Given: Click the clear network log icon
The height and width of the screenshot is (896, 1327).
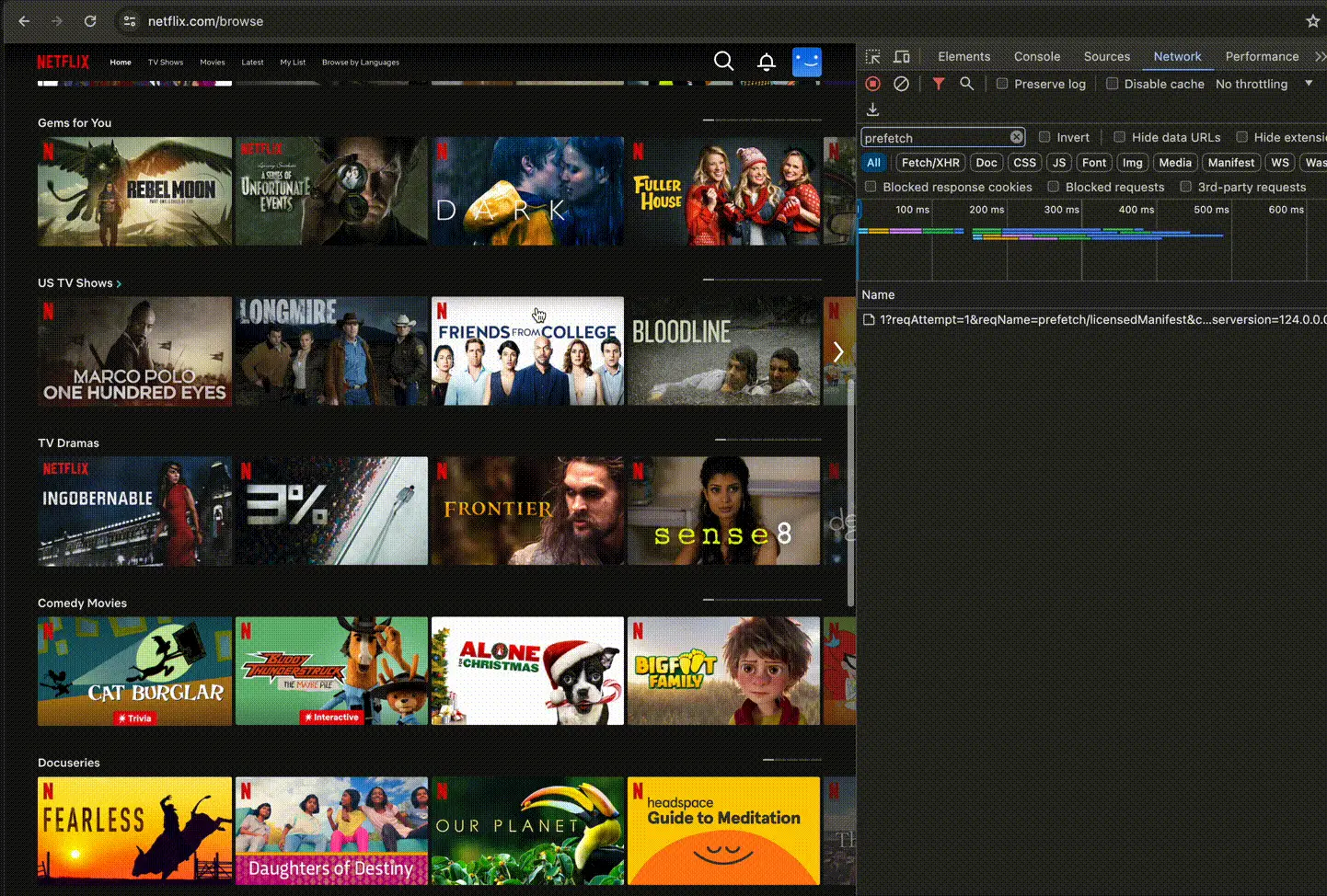Looking at the screenshot, I should coord(901,84).
